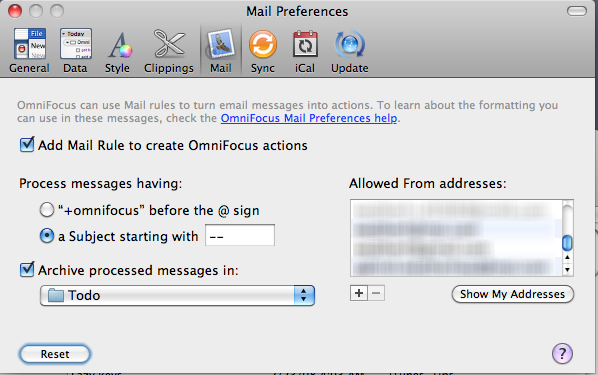Select "+omnifocus" before the @ sign option
The height and width of the screenshot is (375, 598).
(x=47, y=210)
